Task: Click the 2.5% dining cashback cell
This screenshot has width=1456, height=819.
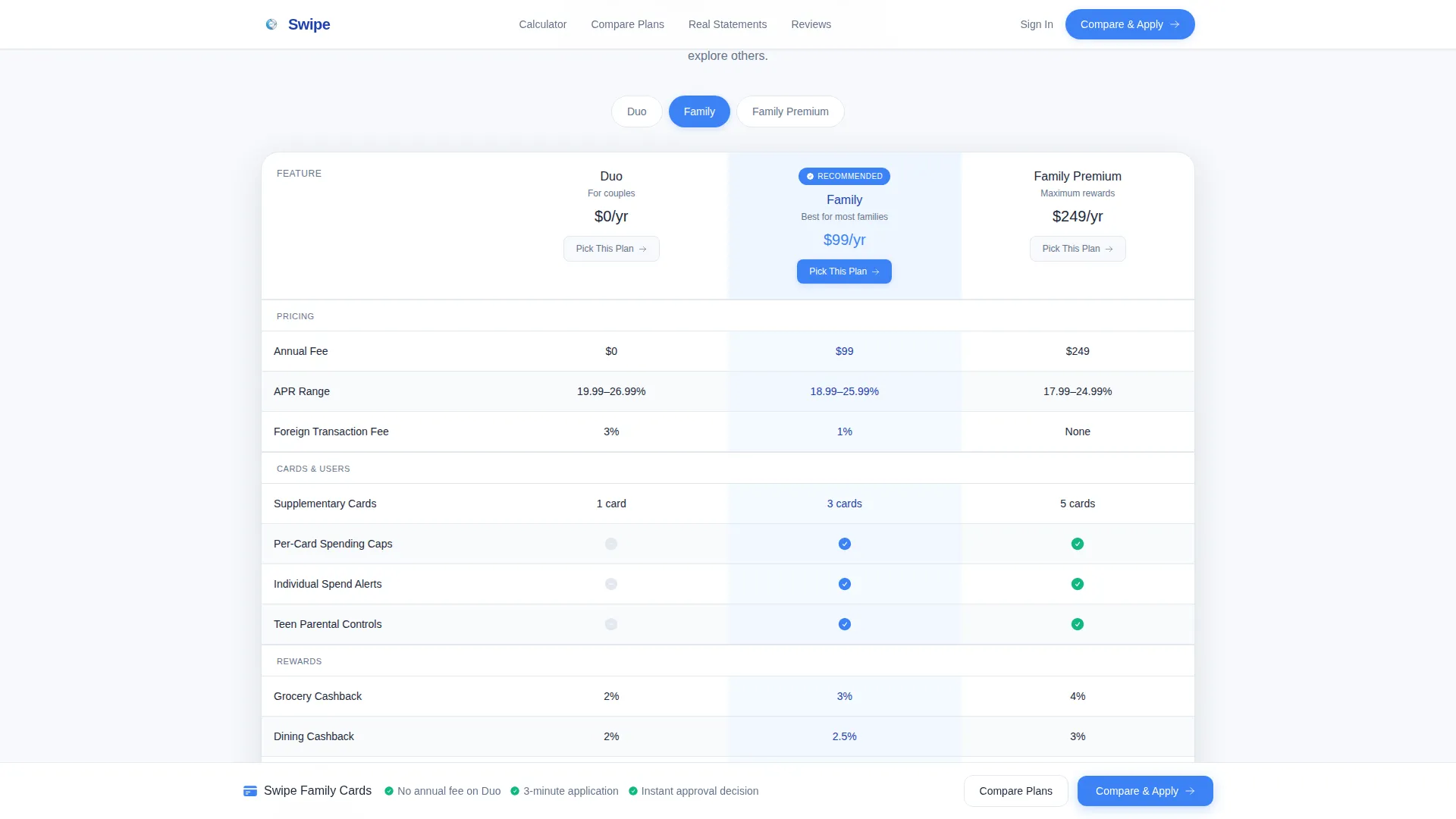Action: point(844,736)
